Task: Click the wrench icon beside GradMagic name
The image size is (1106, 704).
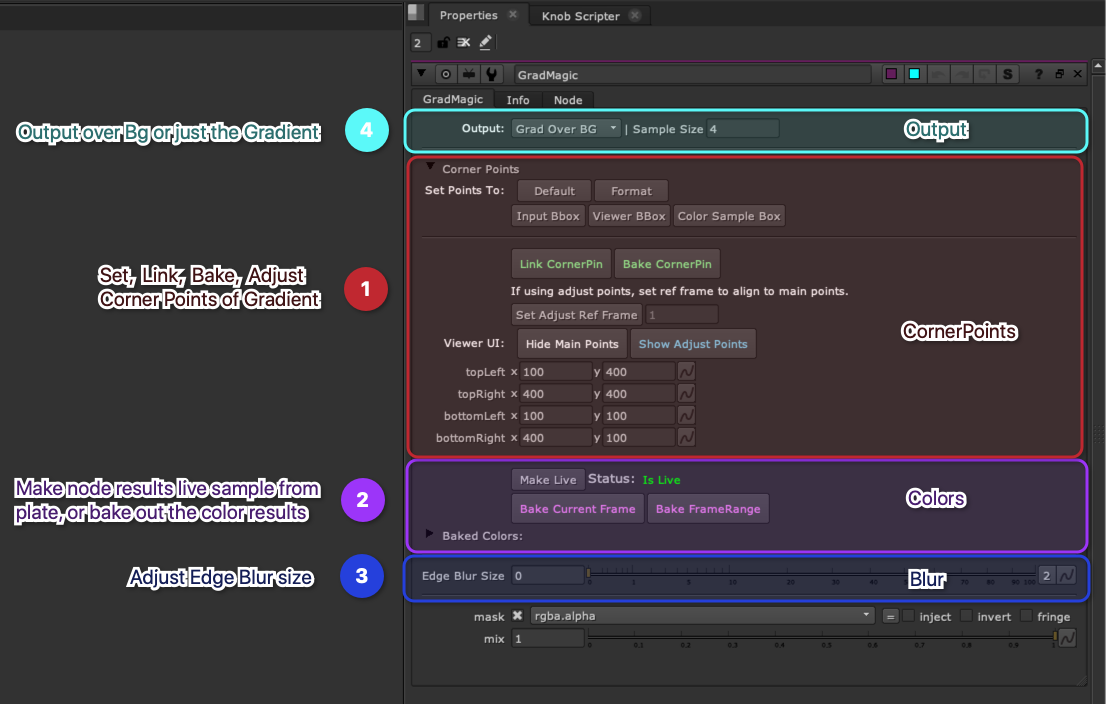Action: point(491,75)
